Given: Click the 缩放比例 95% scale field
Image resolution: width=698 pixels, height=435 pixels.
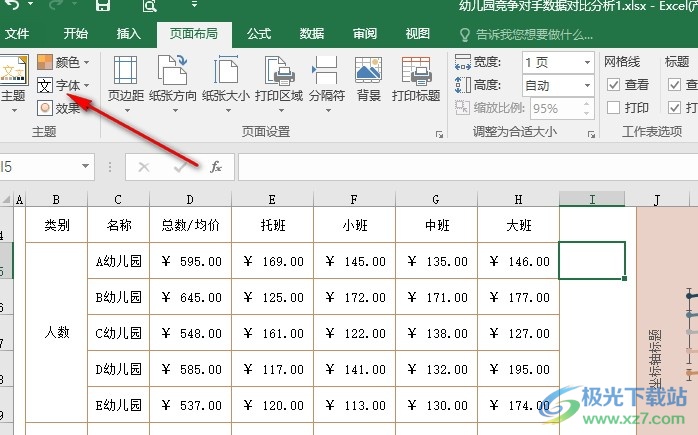Looking at the screenshot, I should pyautogui.click(x=555, y=108).
